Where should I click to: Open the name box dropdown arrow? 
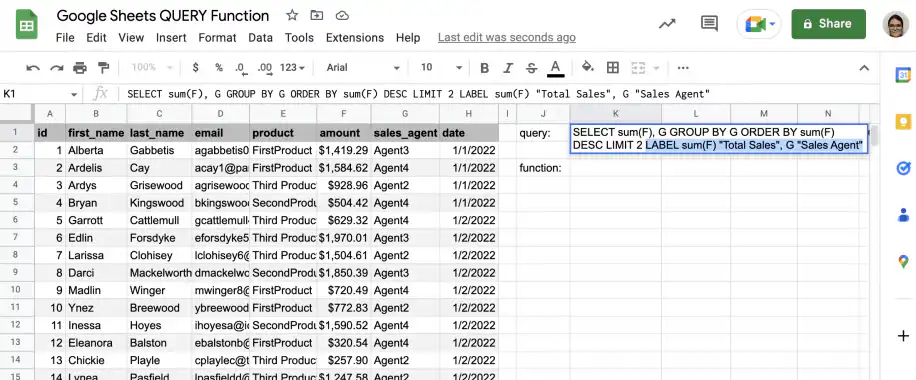click(74, 94)
